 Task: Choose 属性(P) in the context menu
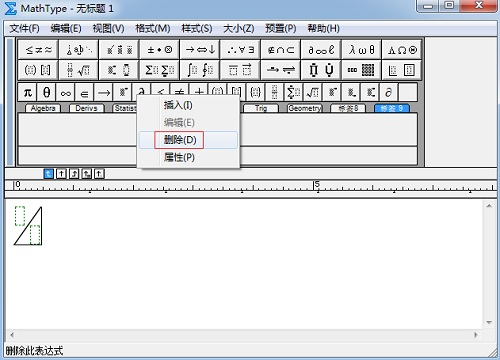pyautogui.click(x=188, y=157)
